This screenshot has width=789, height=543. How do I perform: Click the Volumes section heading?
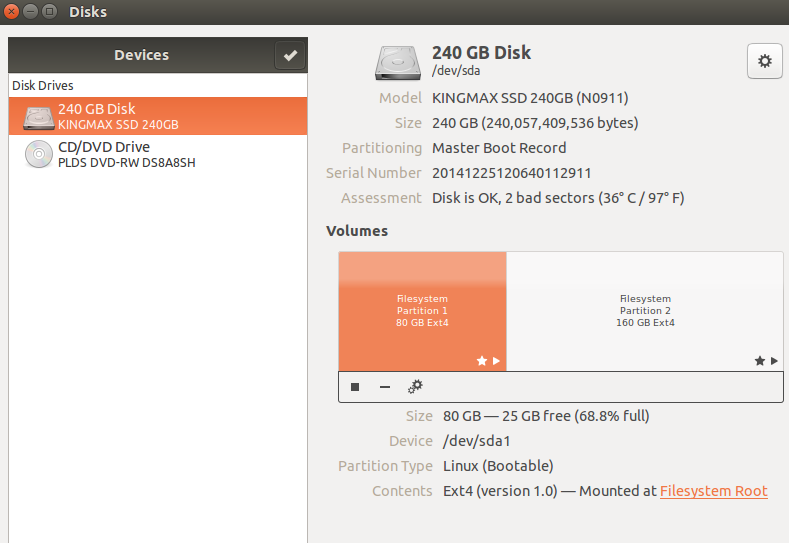coord(357,231)
